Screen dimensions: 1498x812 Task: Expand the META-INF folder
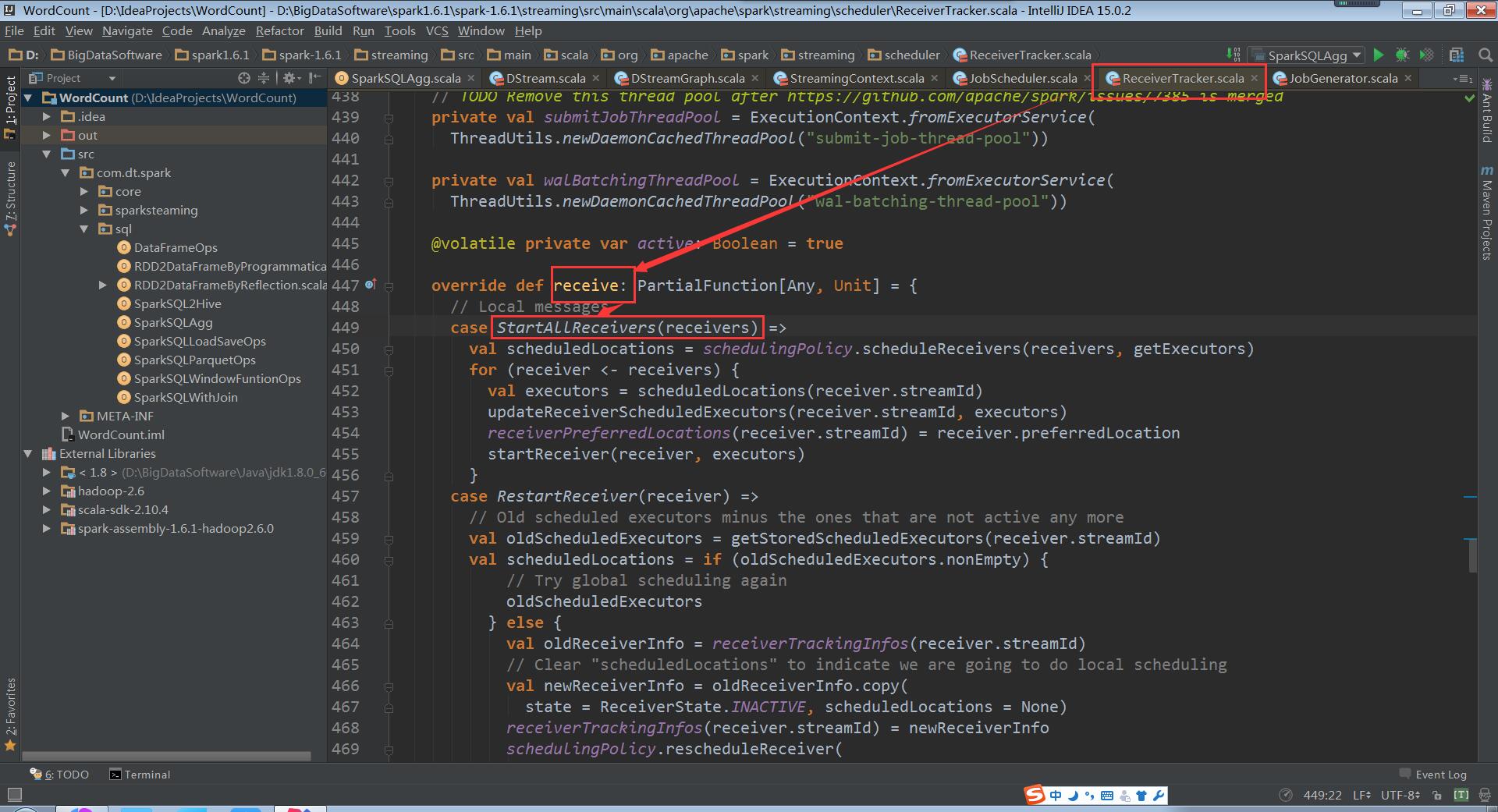coord(66,416)
